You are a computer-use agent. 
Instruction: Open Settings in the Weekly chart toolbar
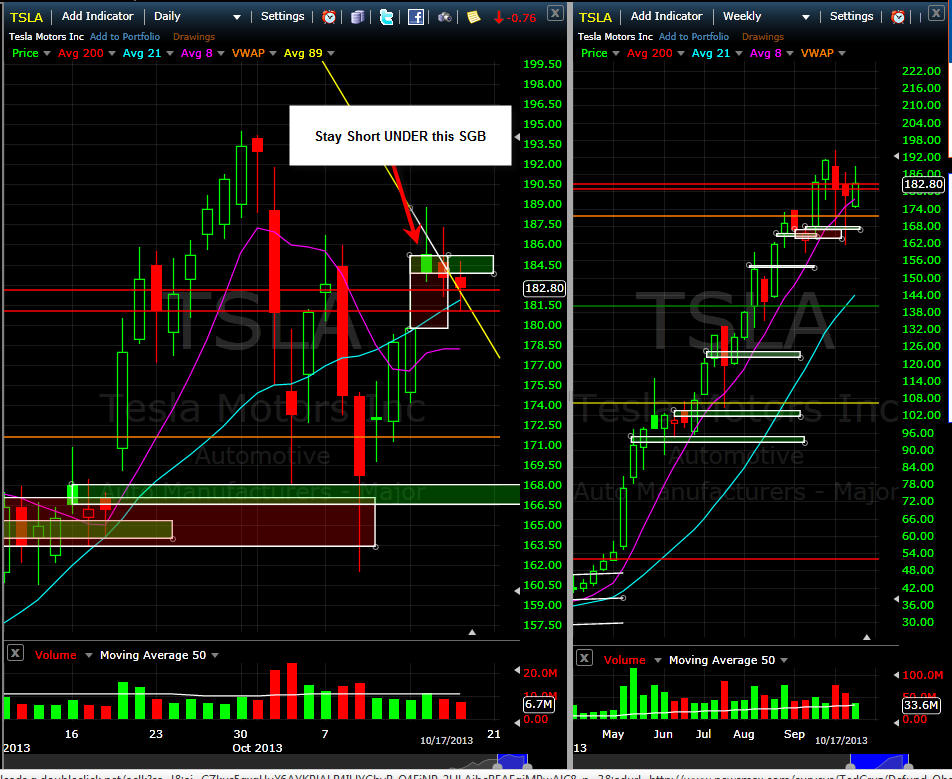pyautogui.click(x=851, y=16)
